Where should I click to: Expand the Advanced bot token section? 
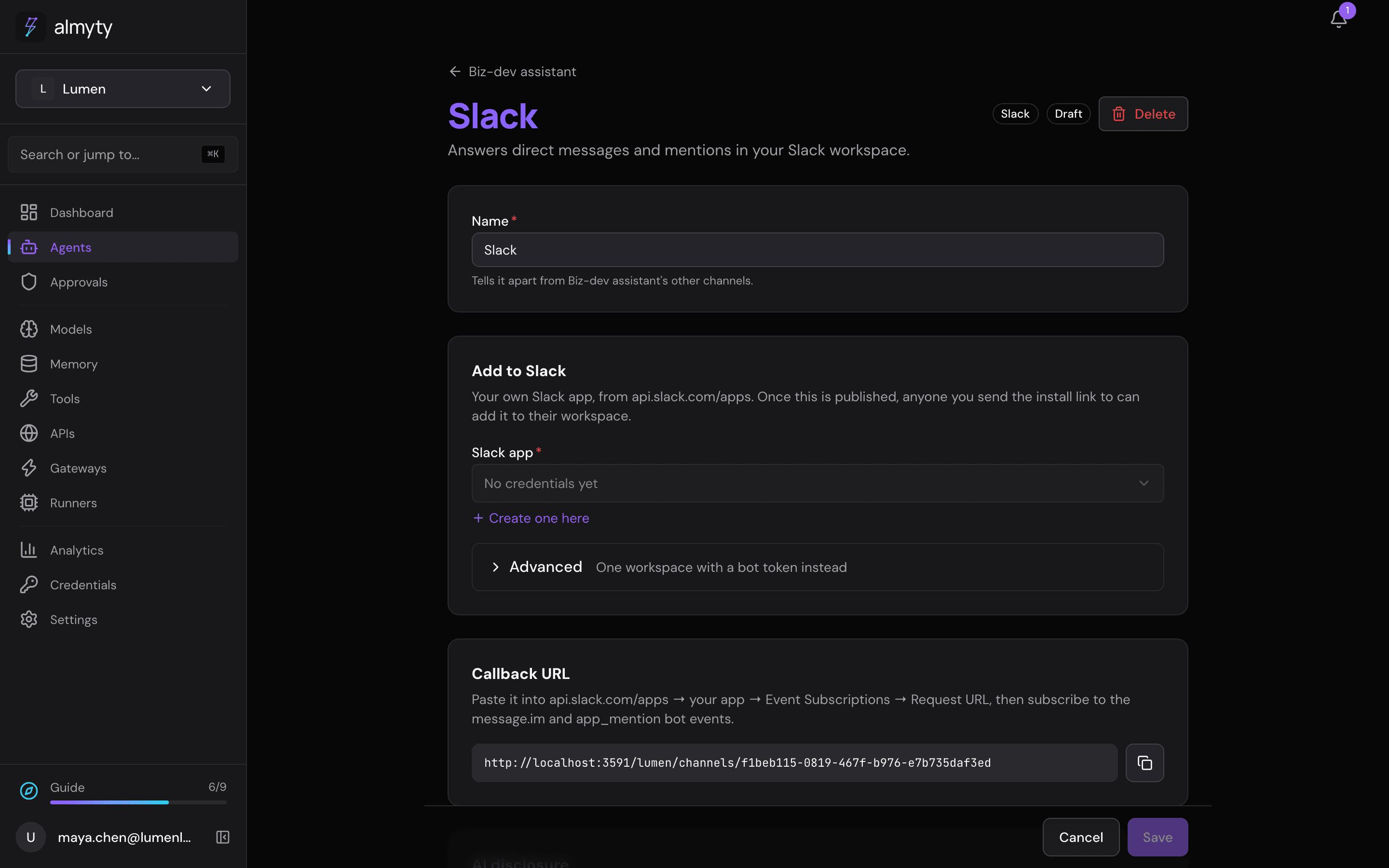(x=817, y=567)
